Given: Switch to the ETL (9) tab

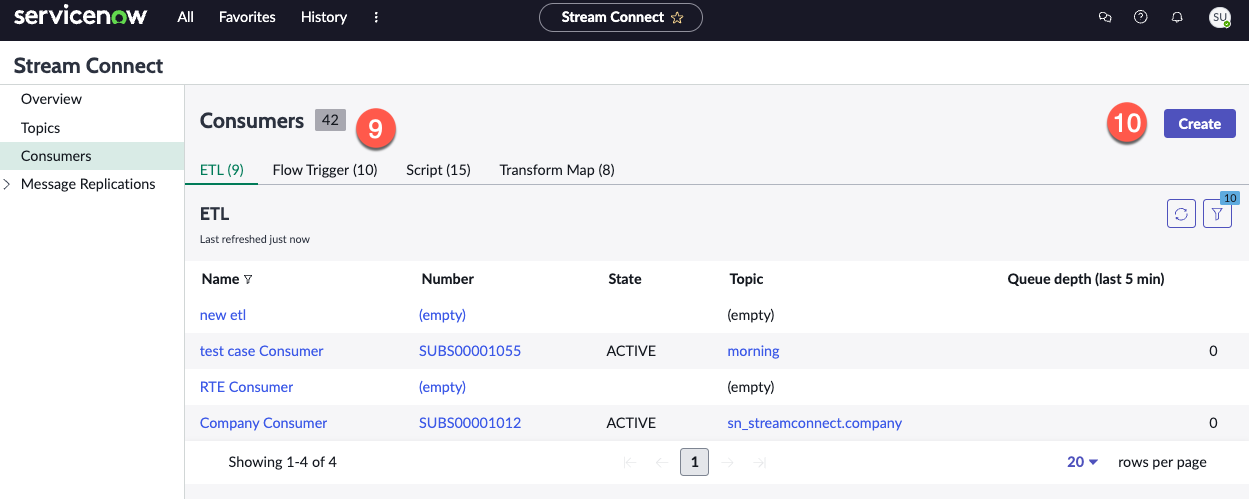Looking at the screenshot, I should [x=222, y=170].
